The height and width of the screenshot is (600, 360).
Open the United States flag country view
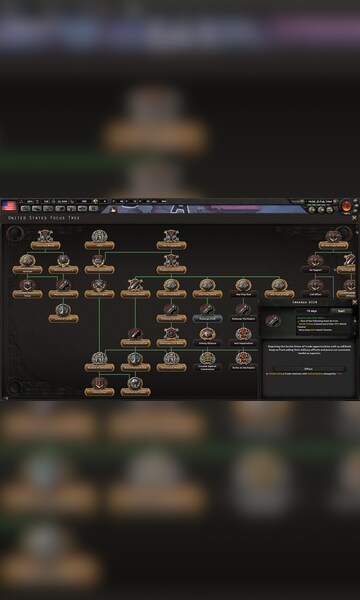[9, 206]
